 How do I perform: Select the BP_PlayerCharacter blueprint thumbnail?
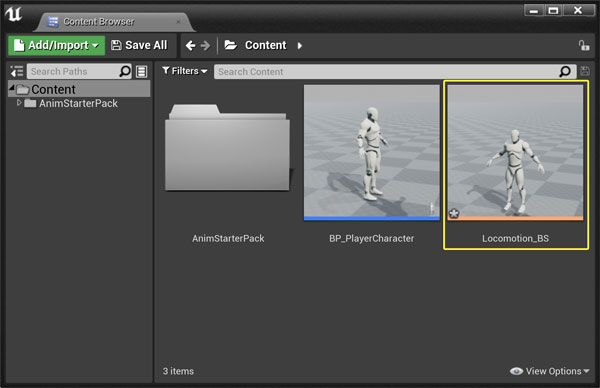point(372,153)
